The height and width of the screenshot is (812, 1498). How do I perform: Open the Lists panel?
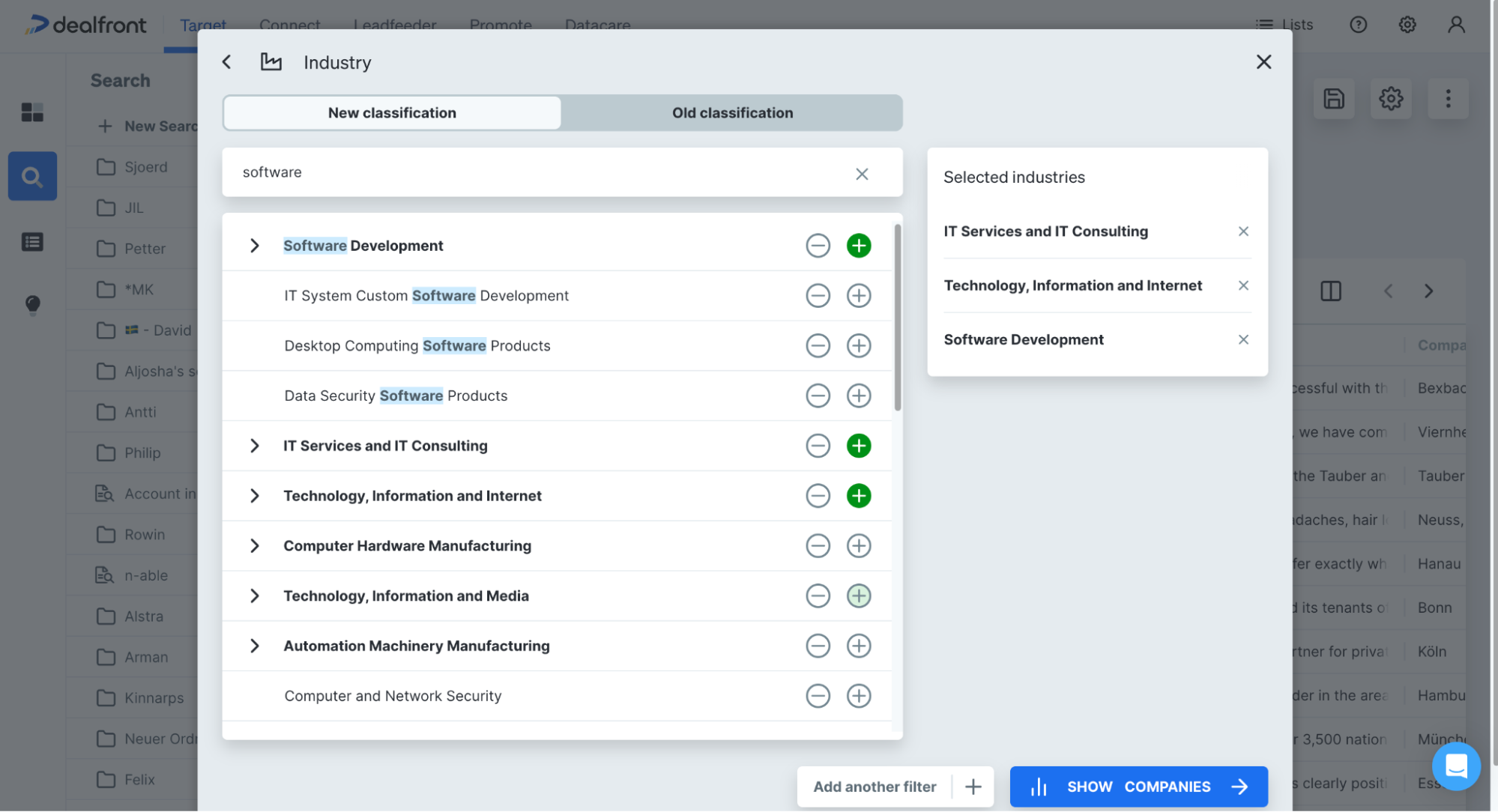(1284, 25)
